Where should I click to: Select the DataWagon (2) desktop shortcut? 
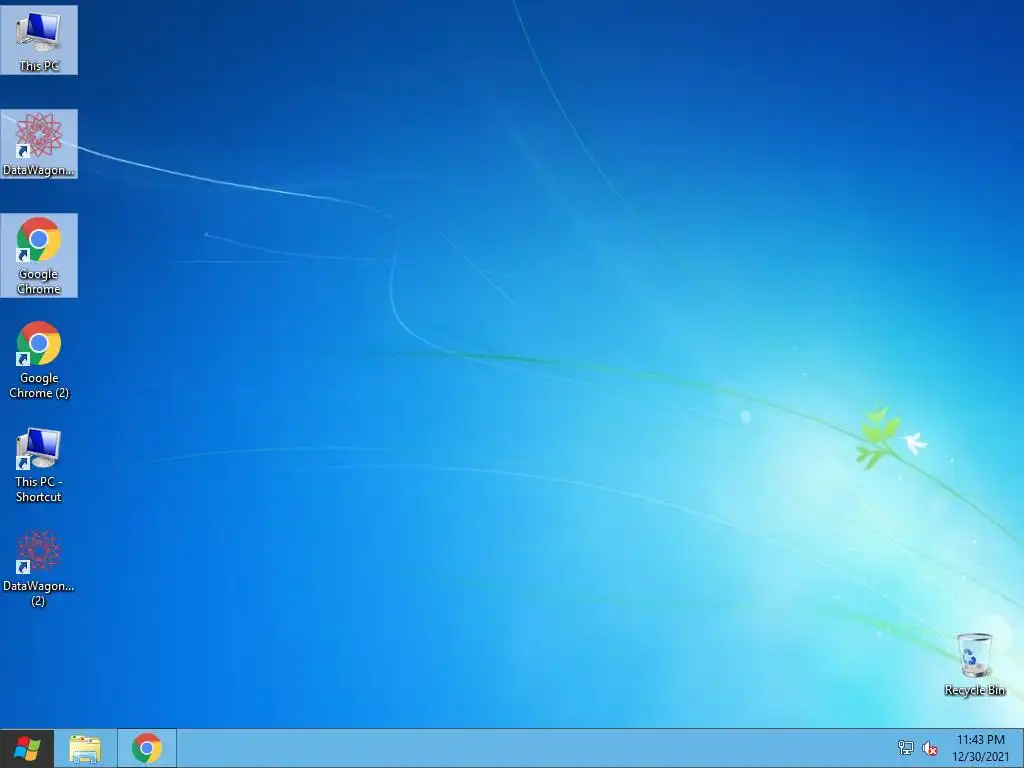coord(39,568)
